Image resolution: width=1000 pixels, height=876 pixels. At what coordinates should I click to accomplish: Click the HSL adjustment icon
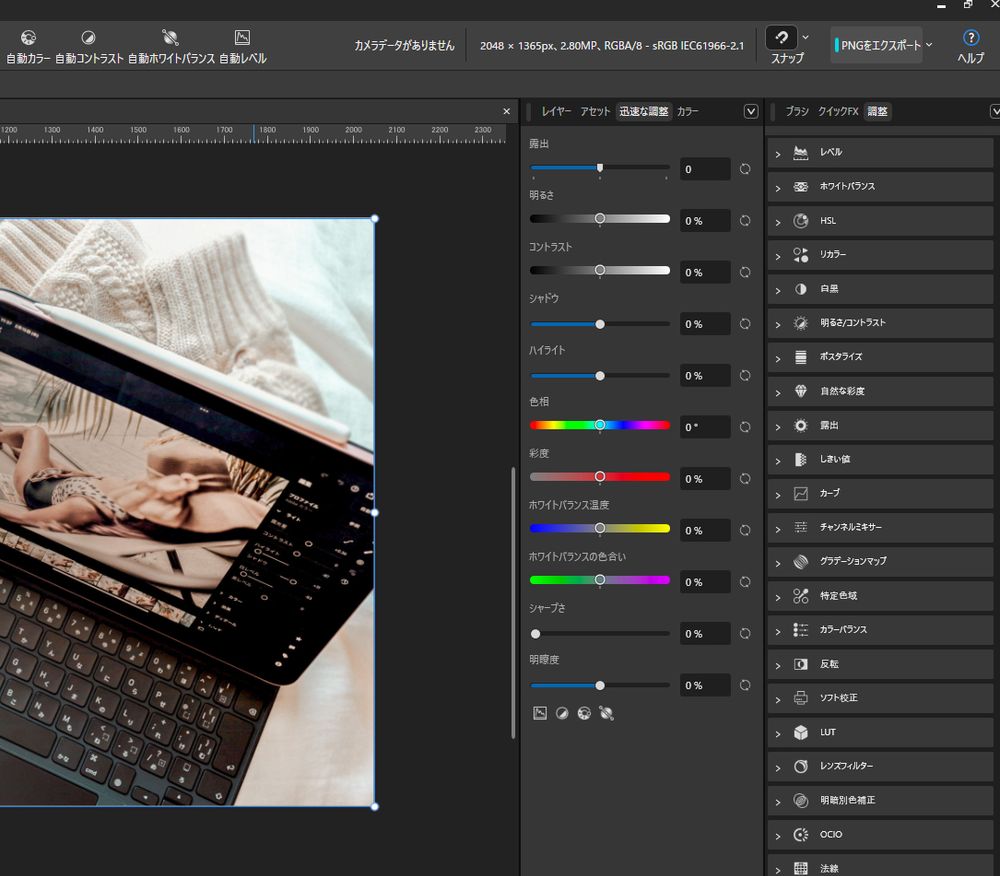(x=800, y=221)
